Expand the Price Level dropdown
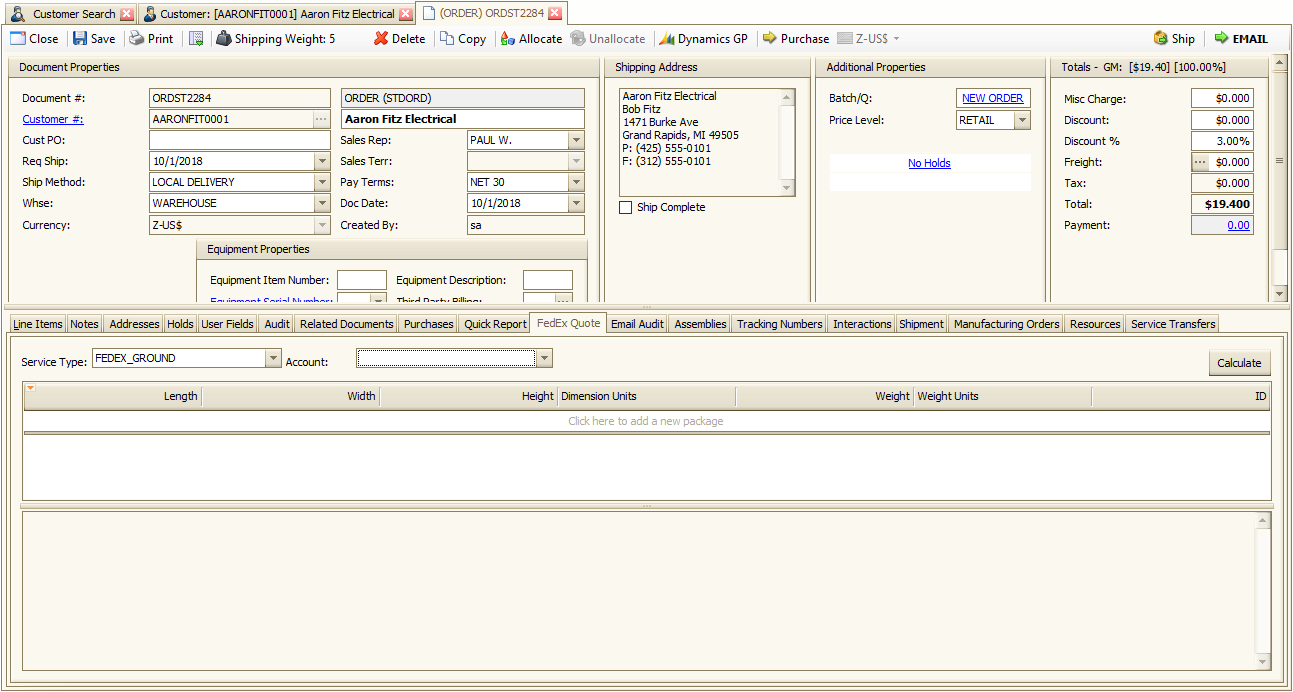The image size is (1293, 692). coord(1022,121)
